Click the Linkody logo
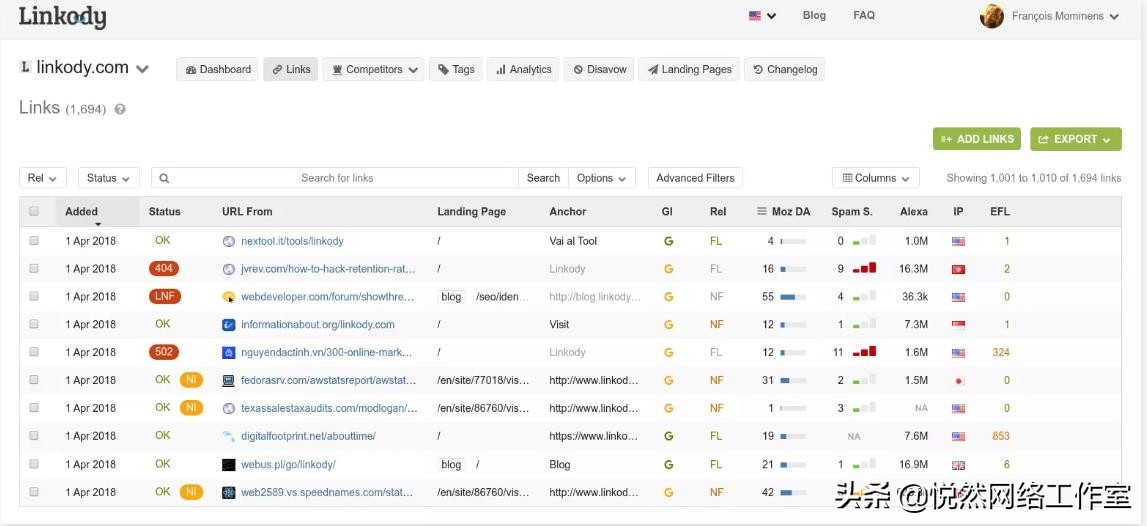Image resolution: width=1147 pixels, height=526 pixels. click(x=62, y=18)
